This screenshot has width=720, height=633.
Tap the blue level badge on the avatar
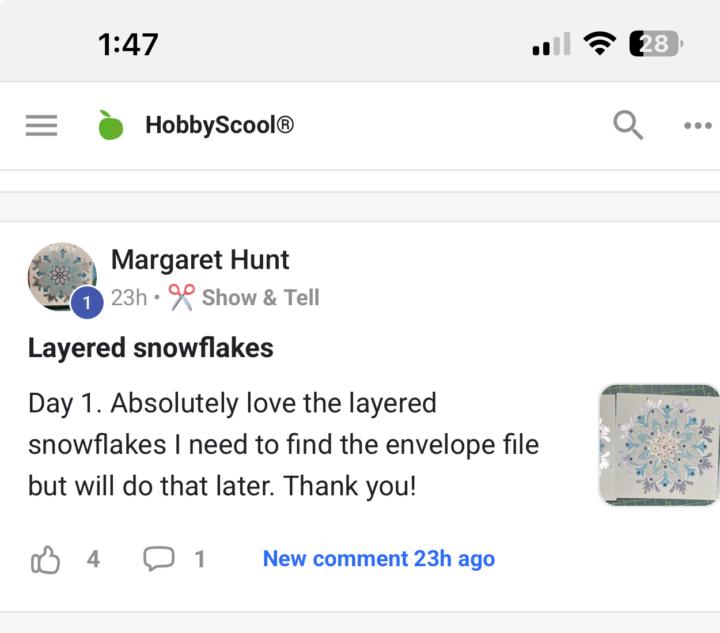tap(87, 302)
